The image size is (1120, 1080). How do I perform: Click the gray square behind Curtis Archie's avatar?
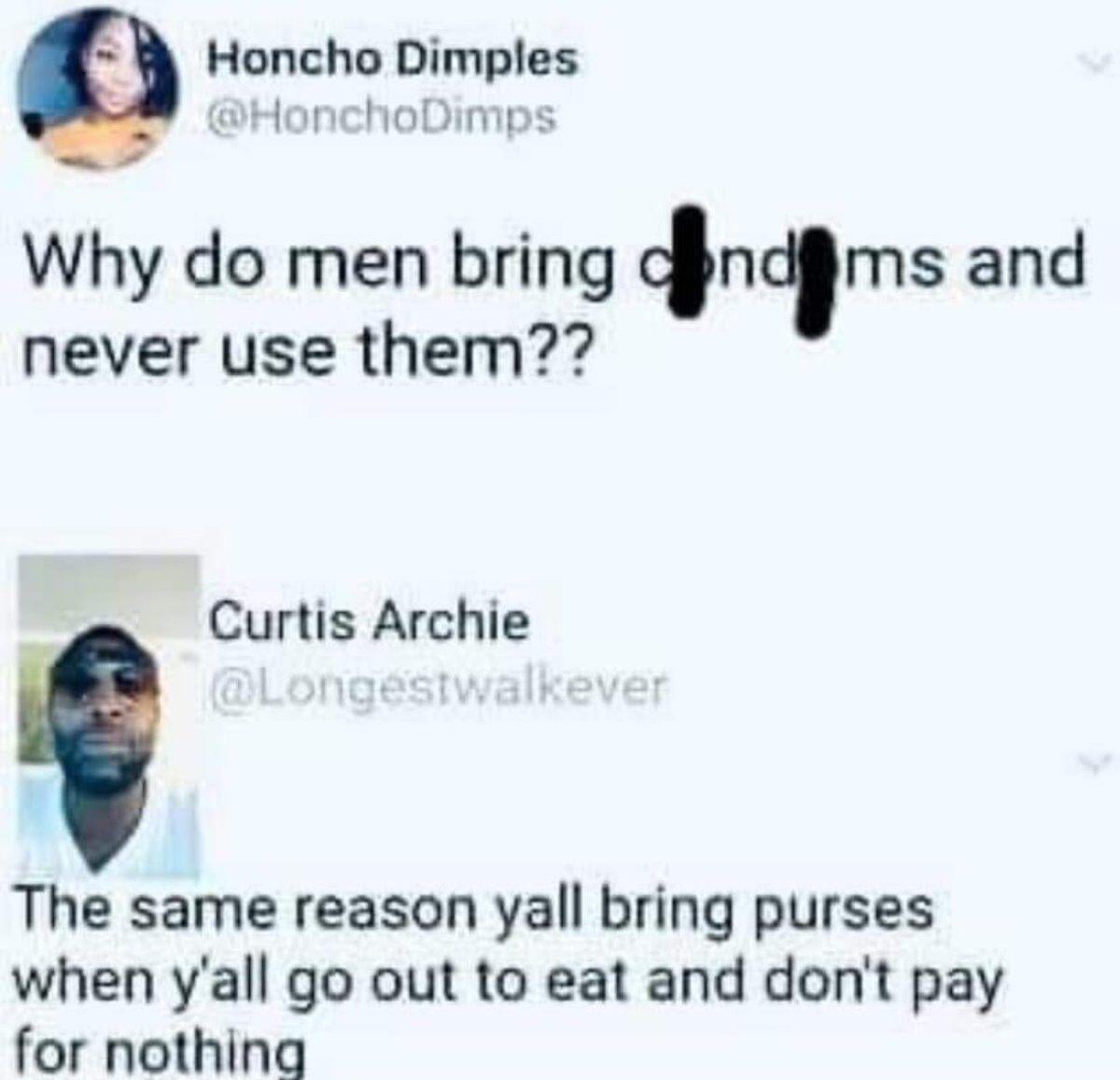[x=109, y=715]
